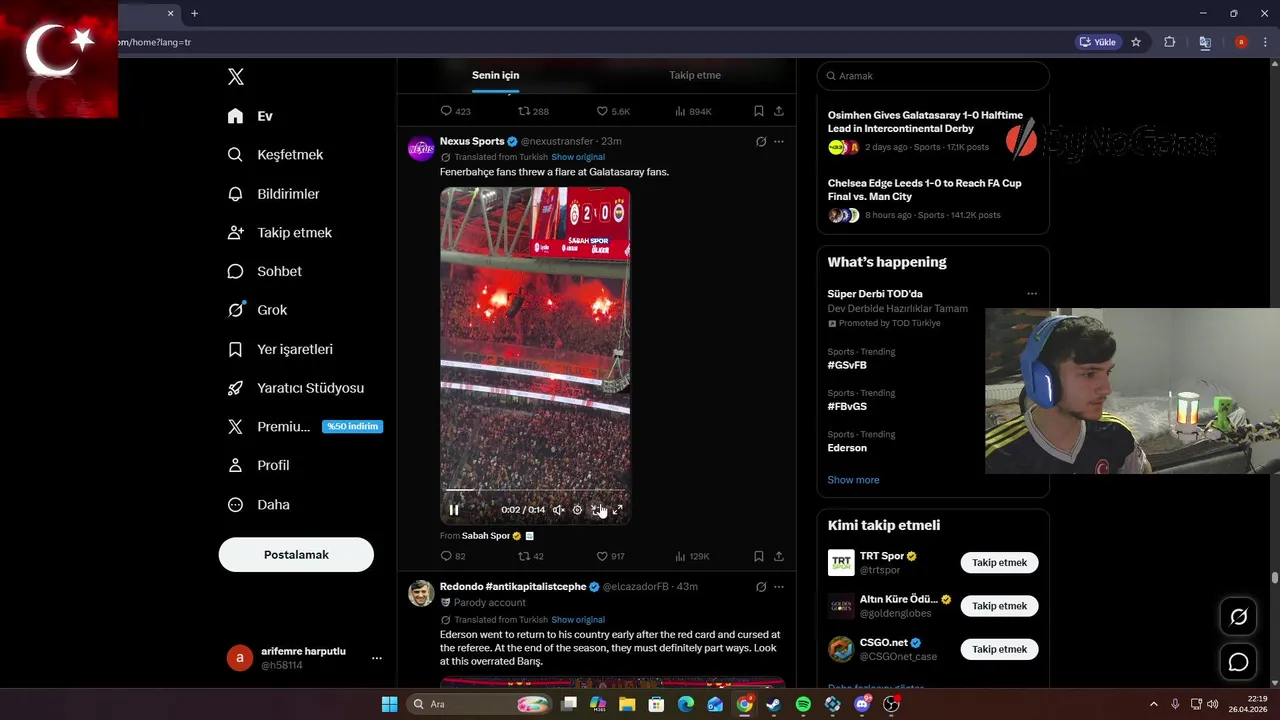Image resolution: width=1280 pixels, height=720 pixels.
Task: Bookmark the top post with 894K views
Action: click(759, 111)
